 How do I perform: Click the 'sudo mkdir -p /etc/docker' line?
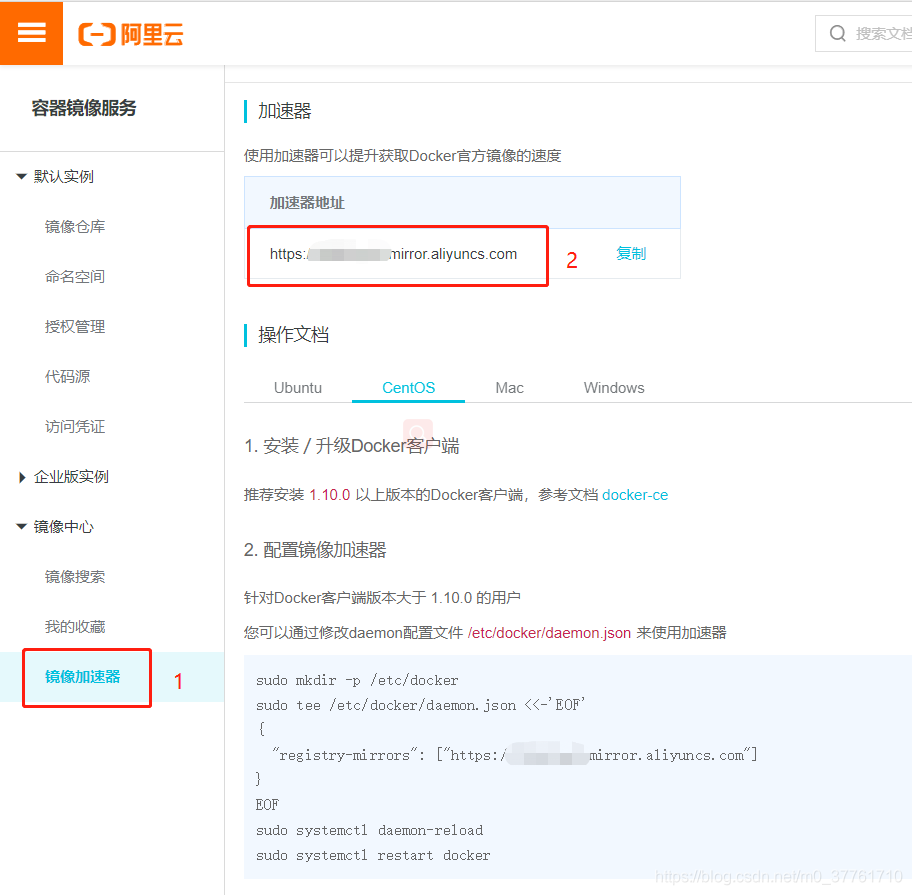tap(357, 680)
